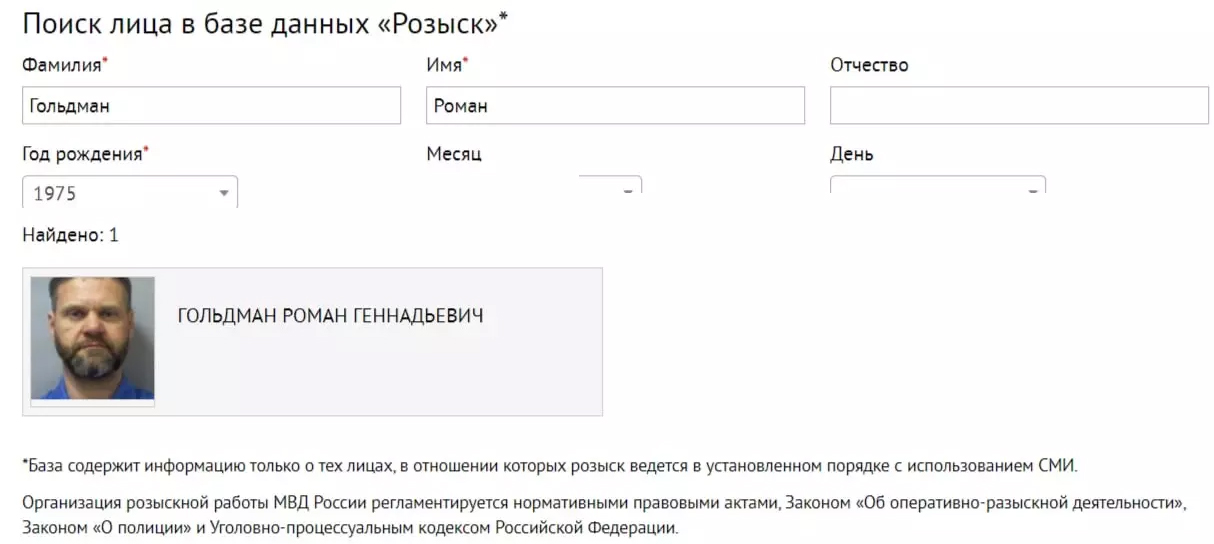The image size is (1214, 544).
Task: Focus the Фамилия field containing Гольдман
Action: [x=211, y=105]
